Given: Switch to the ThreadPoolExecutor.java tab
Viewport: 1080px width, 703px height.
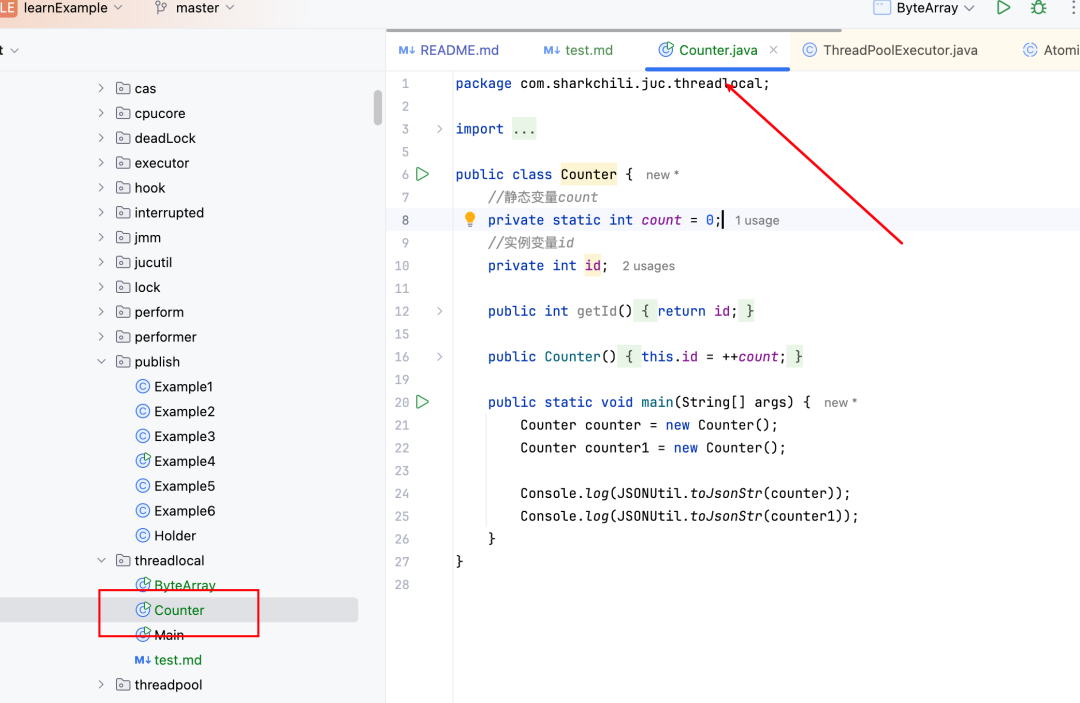Looking at the screenshot, I should (889, 50).
